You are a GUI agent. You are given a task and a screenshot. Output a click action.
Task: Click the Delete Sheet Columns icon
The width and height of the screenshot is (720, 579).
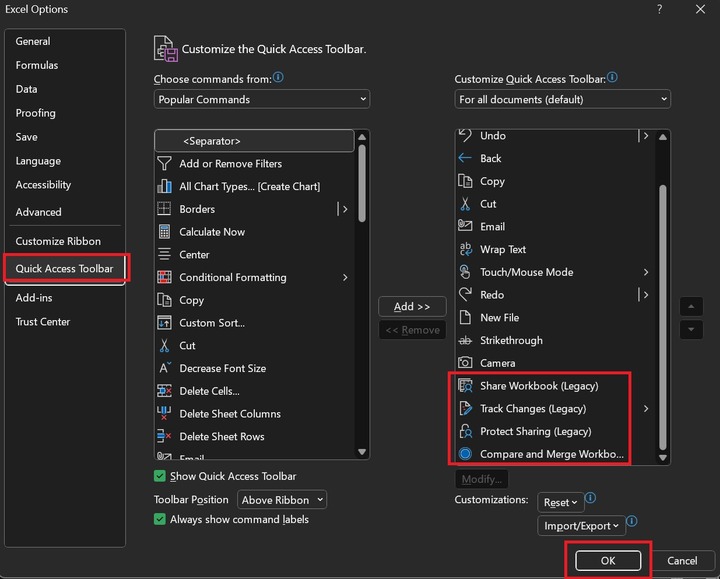click(x=164, y=414)
